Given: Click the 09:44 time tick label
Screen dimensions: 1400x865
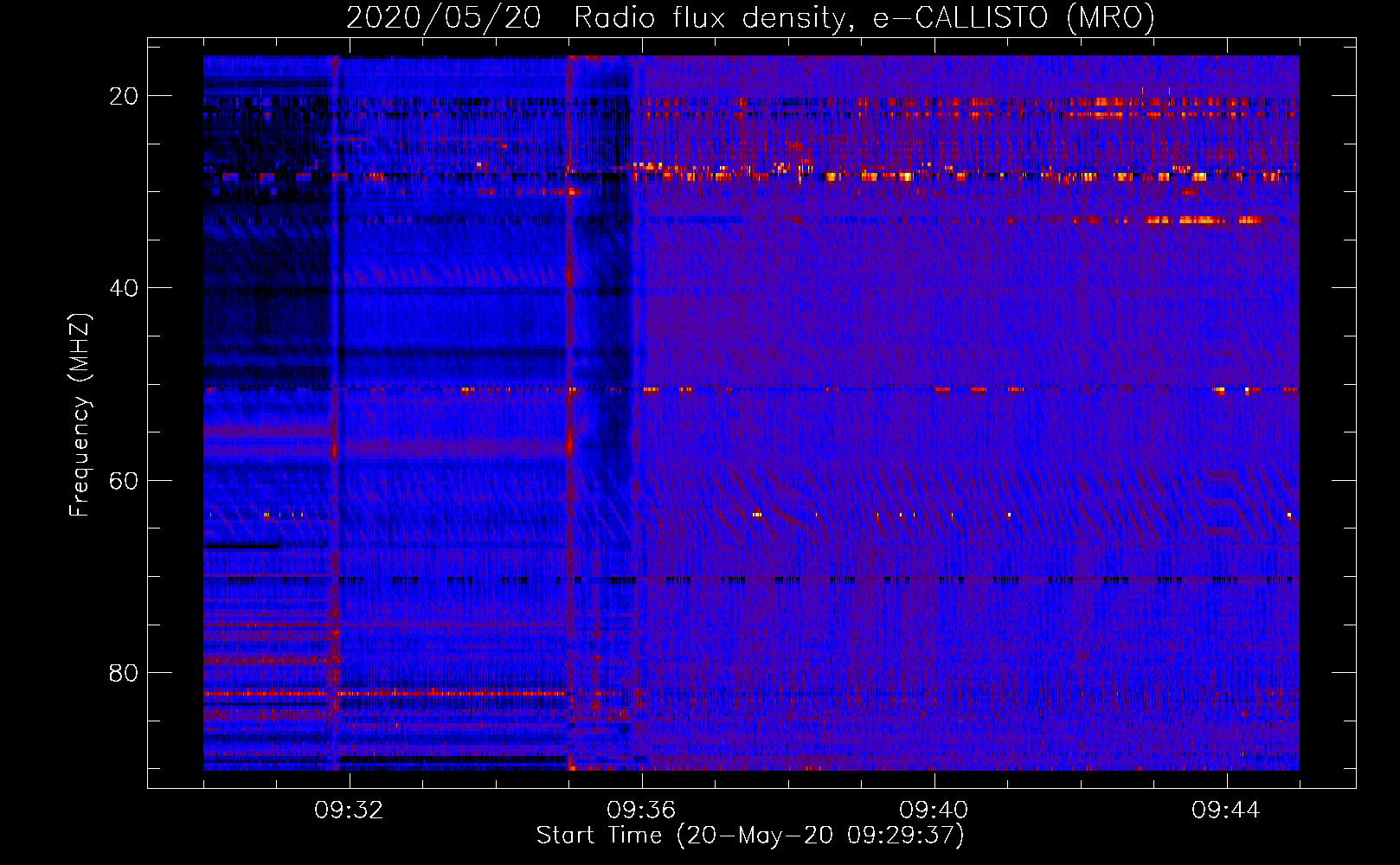Looking at the screenshot, I should click(1226, 811).
